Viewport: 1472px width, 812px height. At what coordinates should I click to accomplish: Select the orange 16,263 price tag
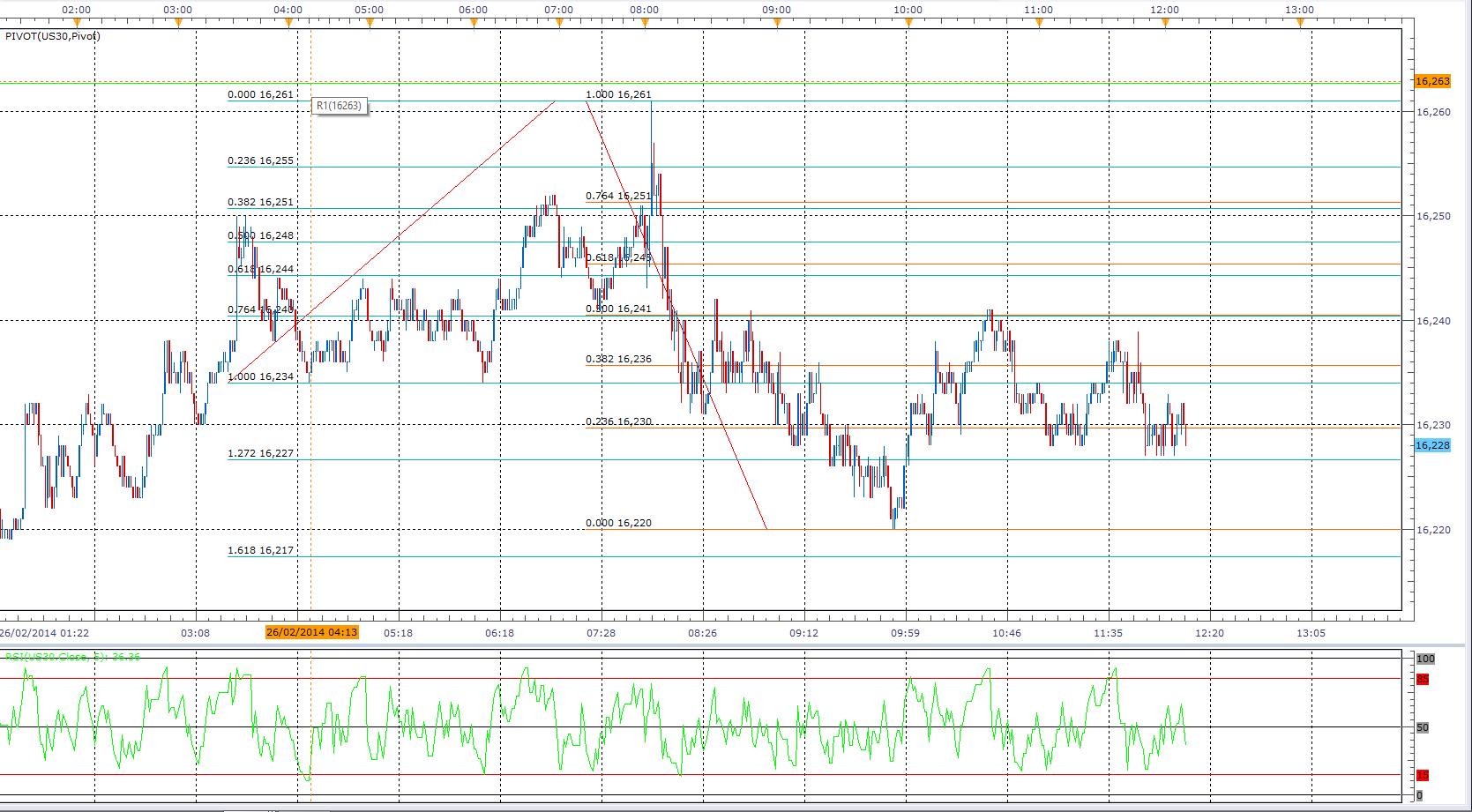pyautogui.click(x=1432, y=81)
